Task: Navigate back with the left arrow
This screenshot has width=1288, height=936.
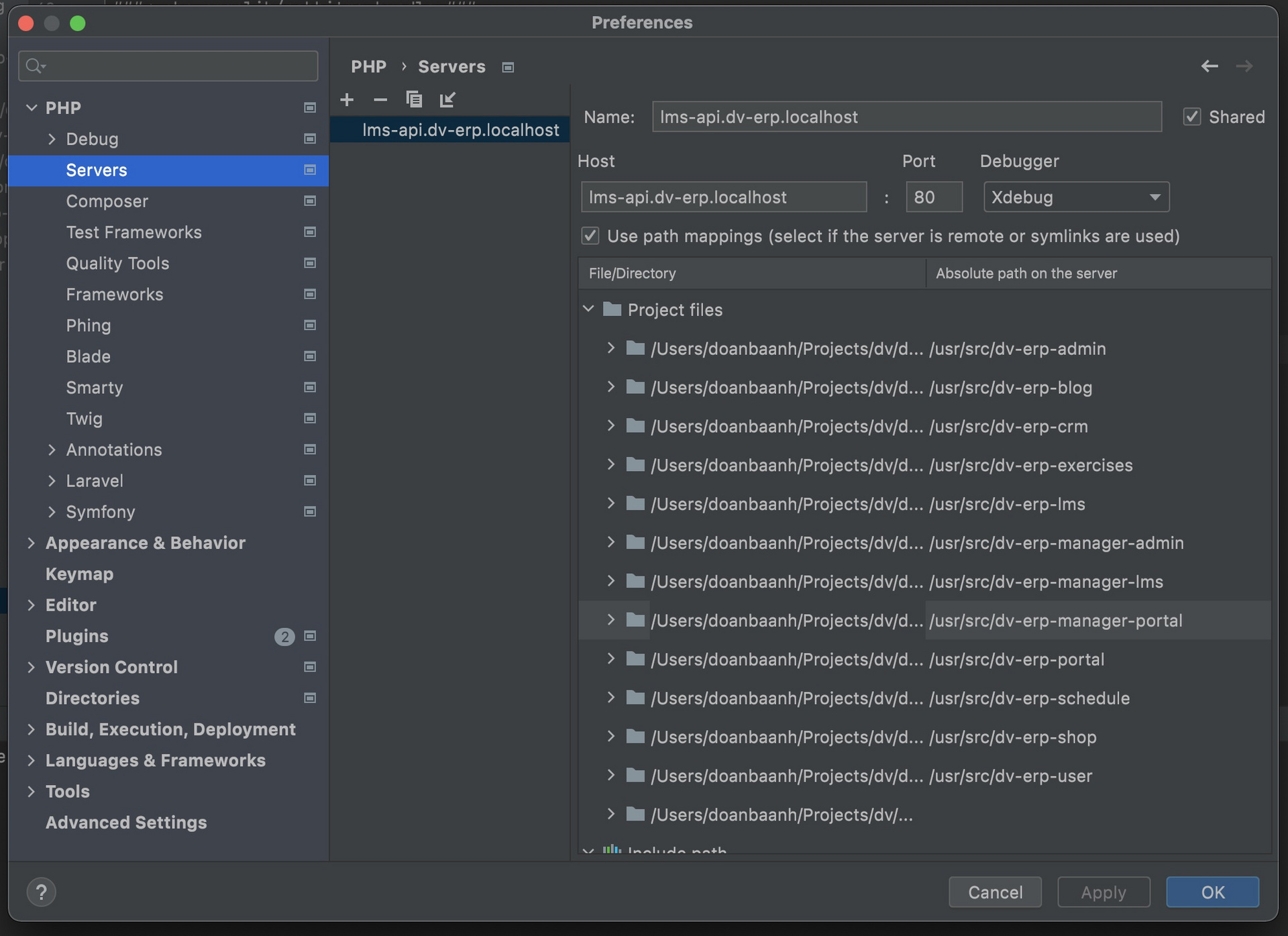Action: [x=1210, y=66]
